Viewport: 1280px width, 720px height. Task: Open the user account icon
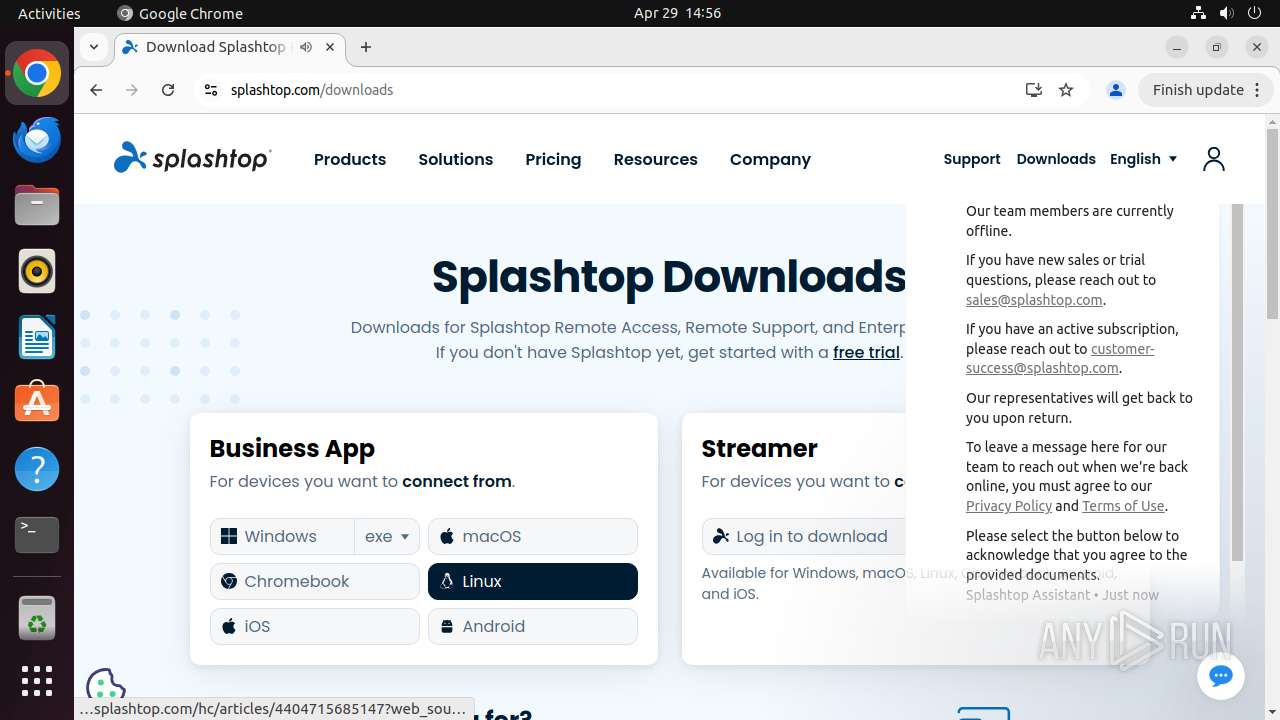point(1213,159)
